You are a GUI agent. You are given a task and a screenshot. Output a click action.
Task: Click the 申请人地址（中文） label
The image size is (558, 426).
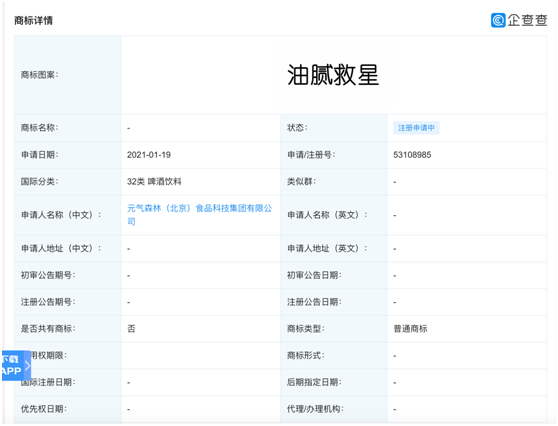tap(61, 248)
